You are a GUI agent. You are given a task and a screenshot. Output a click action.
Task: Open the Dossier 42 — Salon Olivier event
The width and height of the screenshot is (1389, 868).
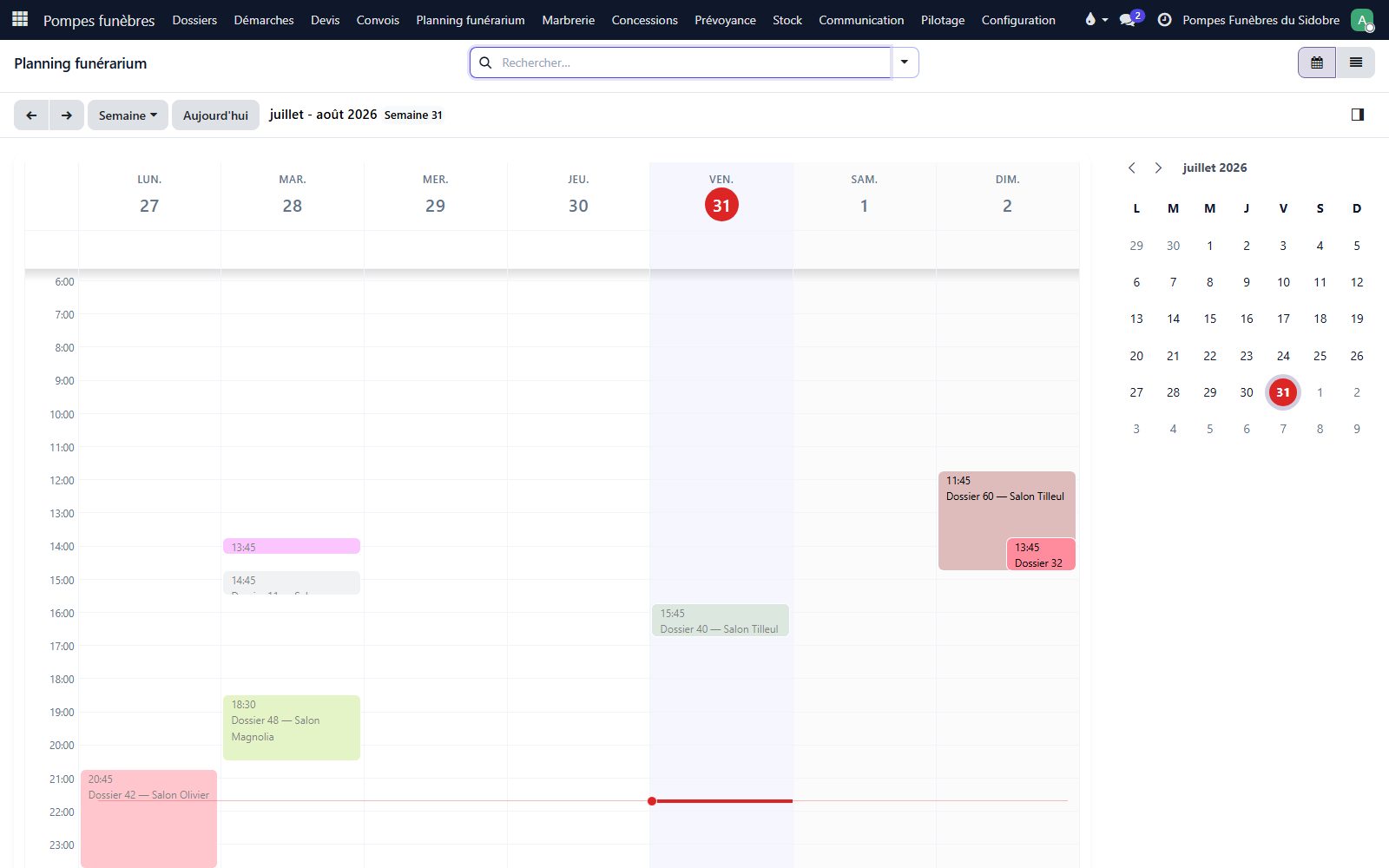click(148, 819)
